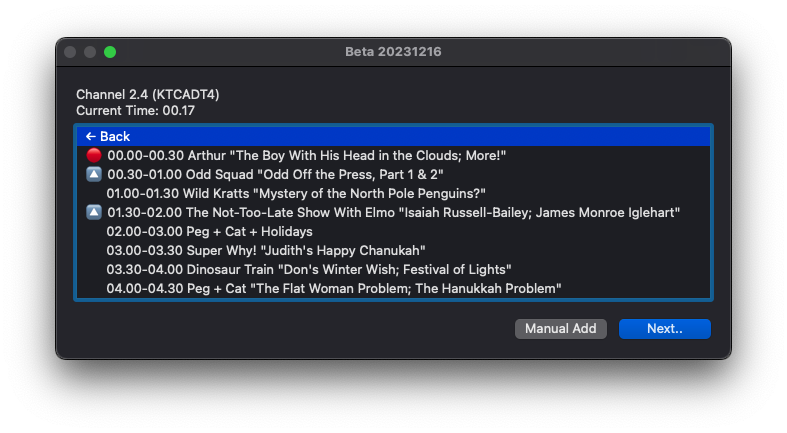
Task: Select the 03.30-04.00 Dinosaur Train listing
Action: coord(394,270)
